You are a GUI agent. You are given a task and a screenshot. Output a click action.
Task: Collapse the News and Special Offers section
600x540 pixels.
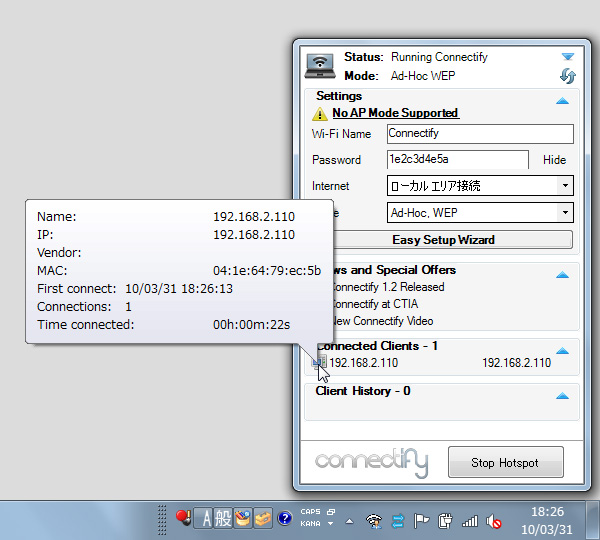click(562, 275)
